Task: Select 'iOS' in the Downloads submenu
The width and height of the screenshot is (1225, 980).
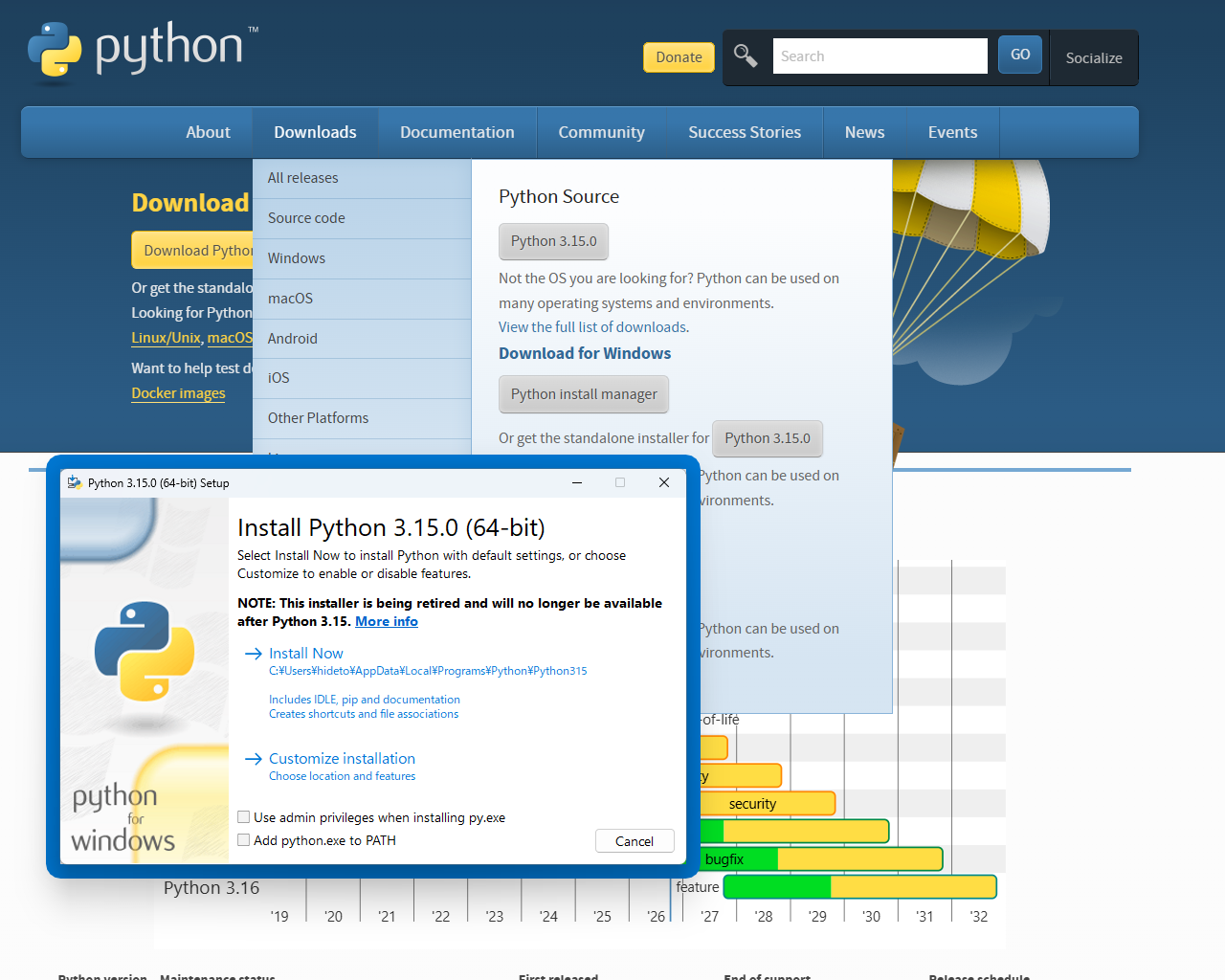Action: tap(362, 378)
